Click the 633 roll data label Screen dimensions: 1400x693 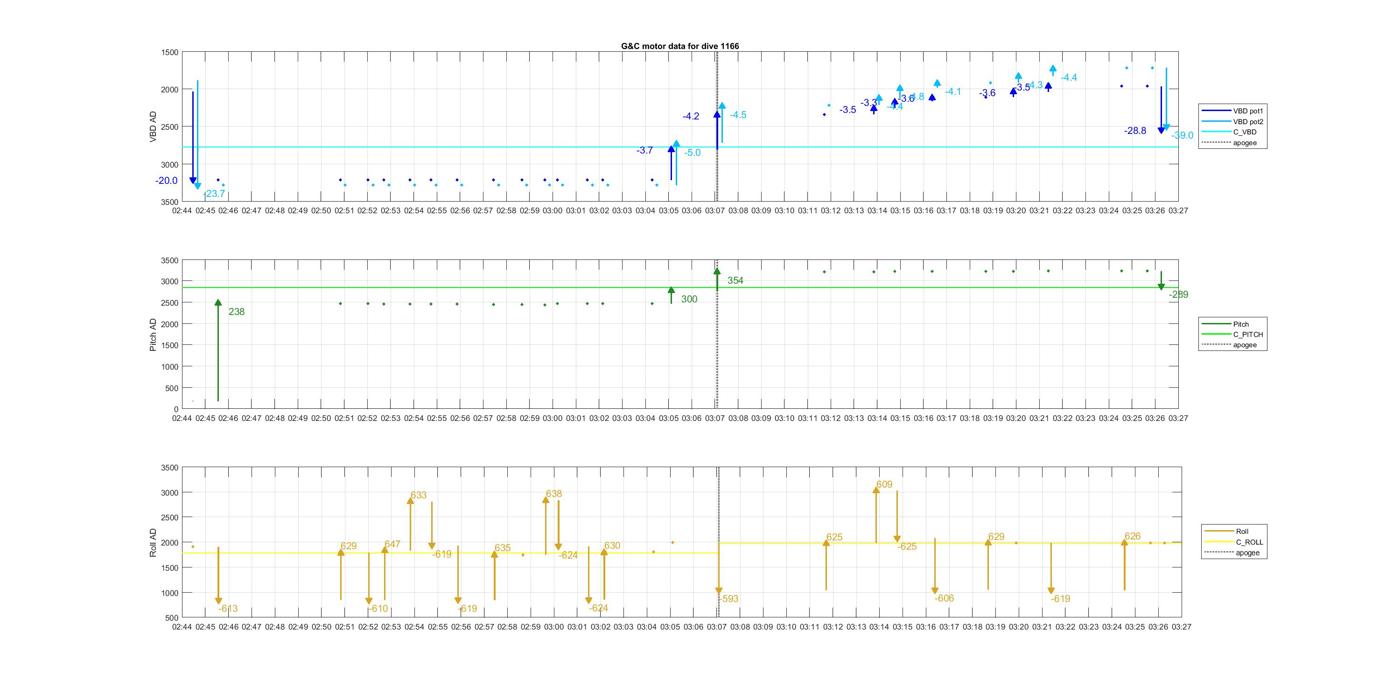(418, 496)
